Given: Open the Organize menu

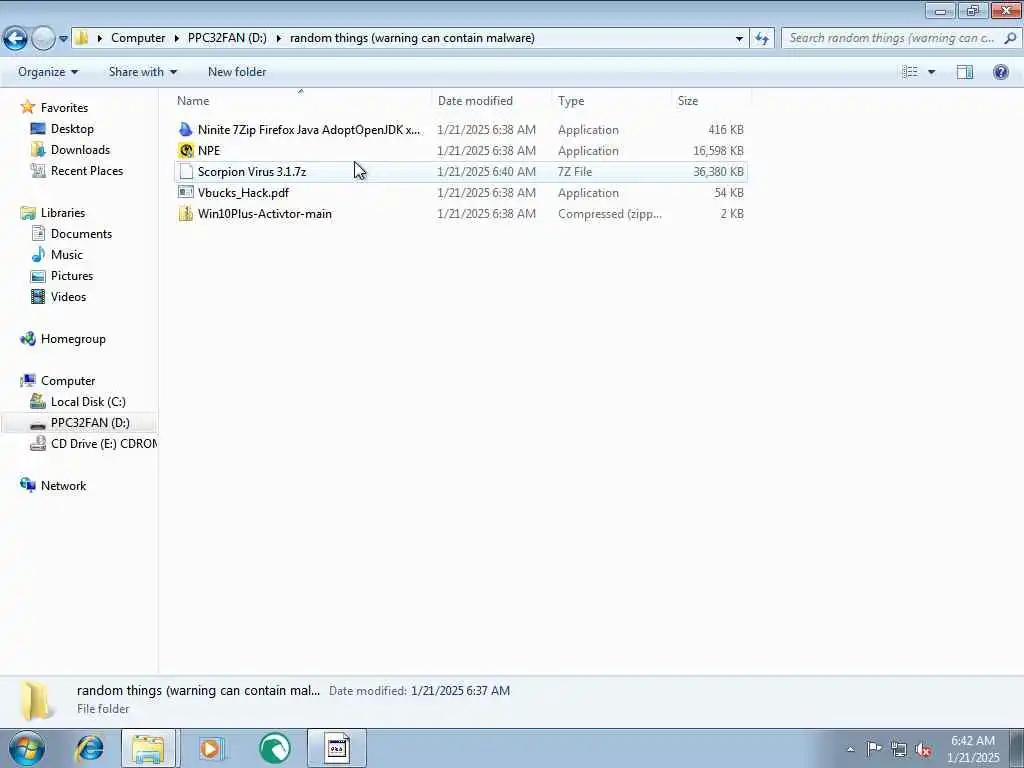Looking at the screenshot, I should (48, 72).
